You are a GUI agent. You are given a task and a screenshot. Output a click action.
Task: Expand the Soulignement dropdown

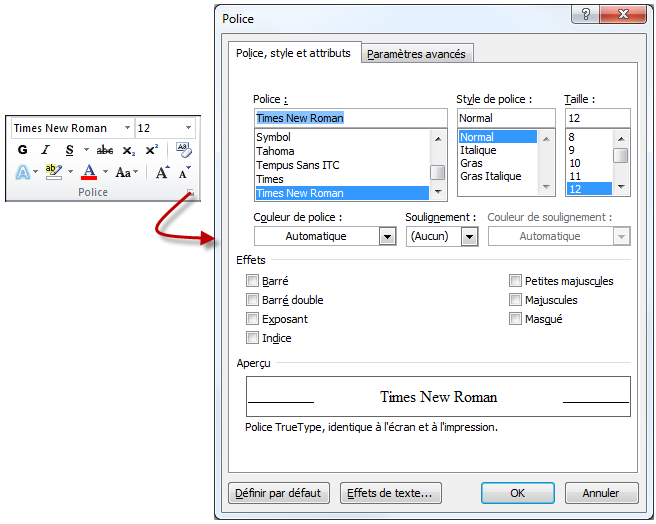(x=469, y=236)
